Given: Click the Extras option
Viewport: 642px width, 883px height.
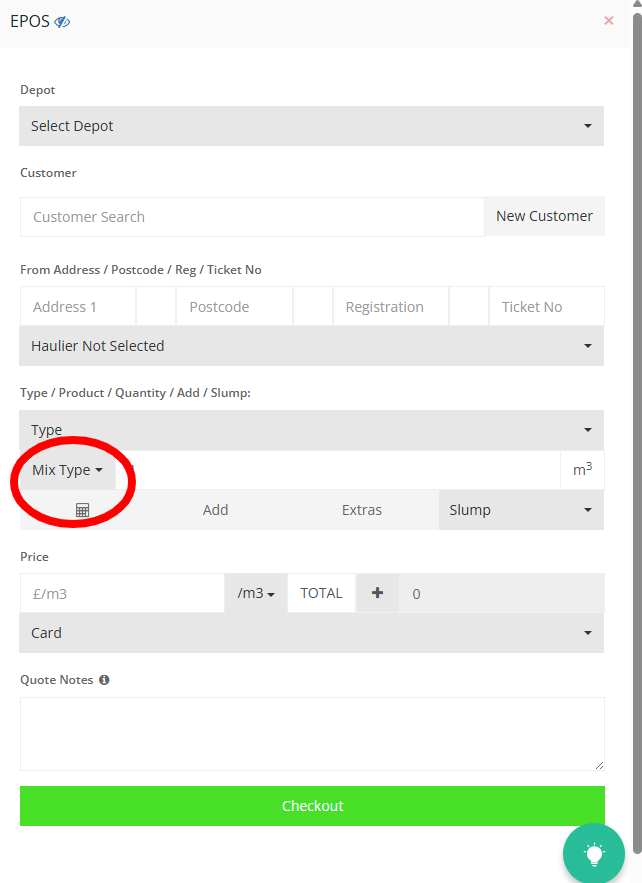Looking at the screenshot, I should [362, 510].
